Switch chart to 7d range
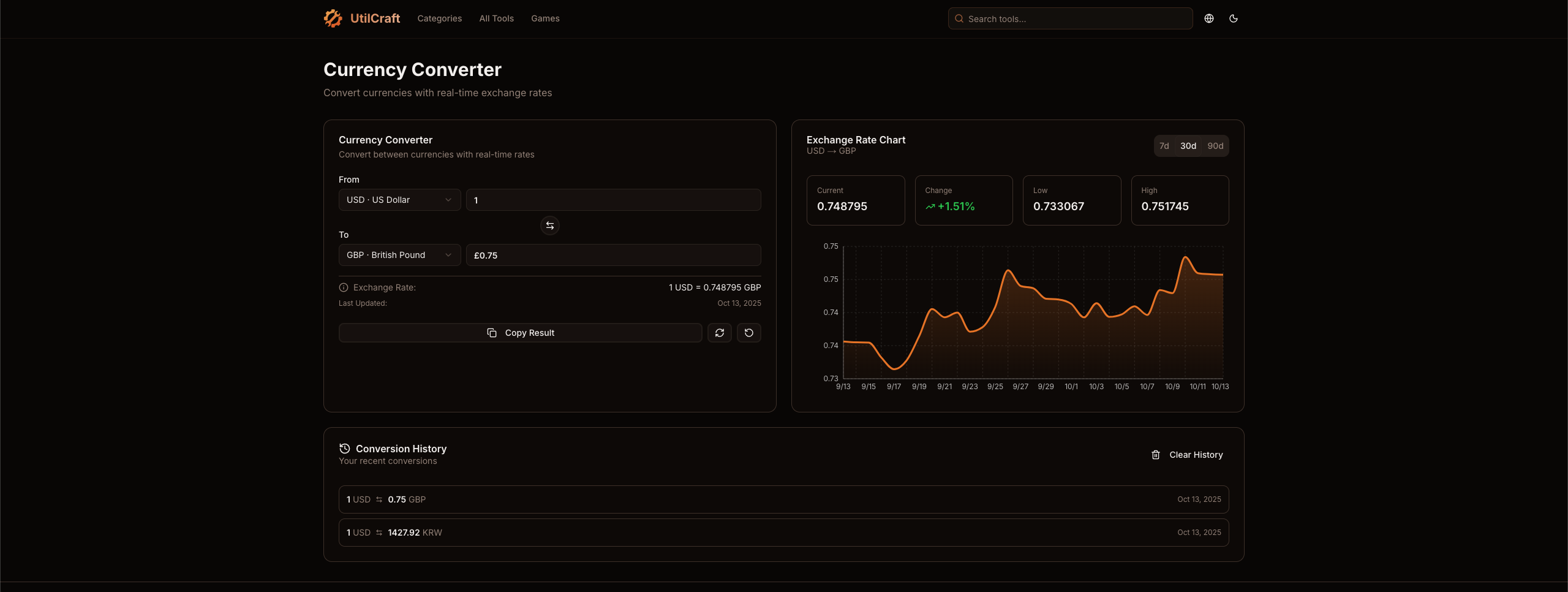This screenshot has height=592, width=1568. 1164,146
